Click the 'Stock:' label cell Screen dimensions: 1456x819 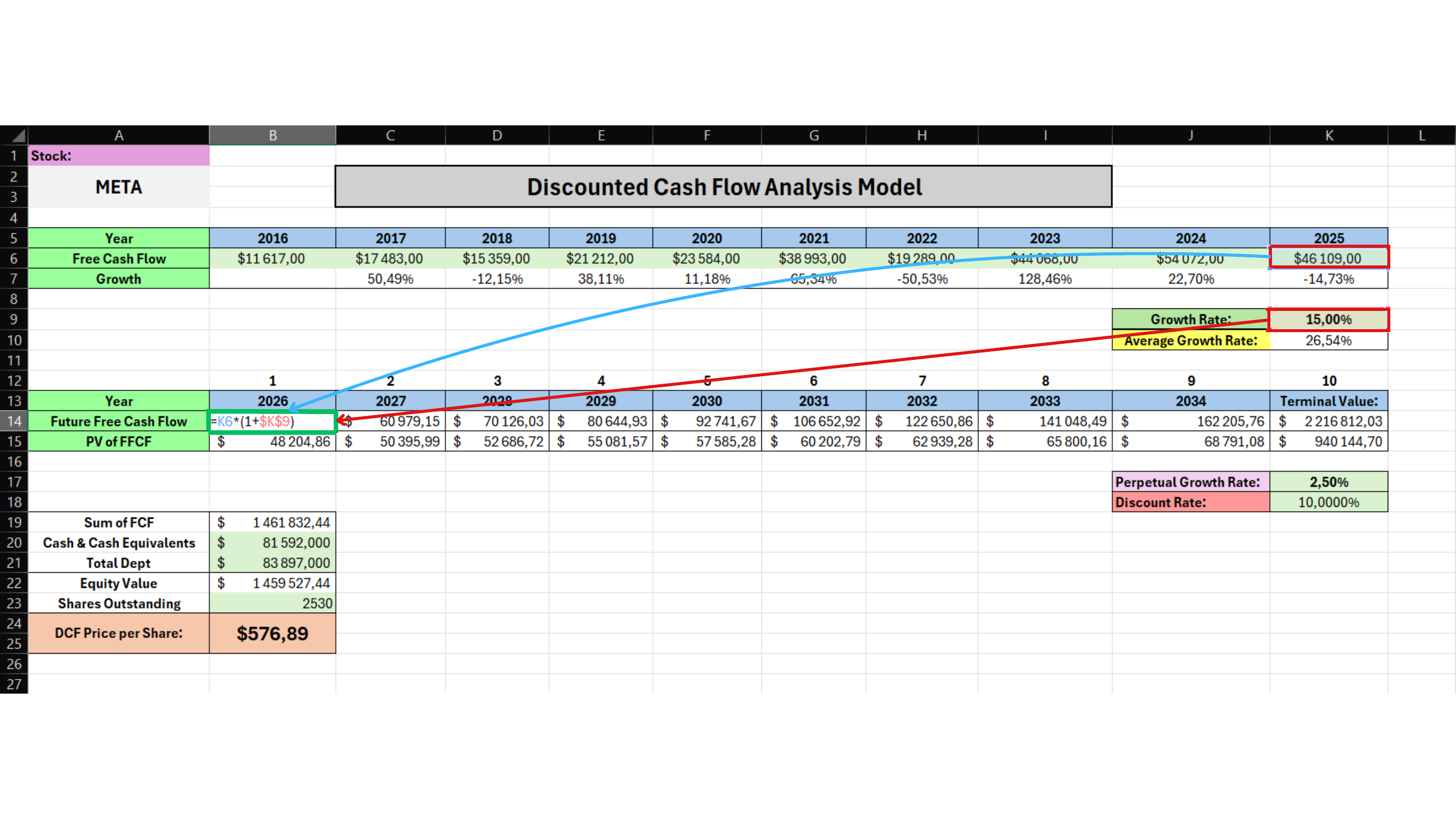click(119, 155)
